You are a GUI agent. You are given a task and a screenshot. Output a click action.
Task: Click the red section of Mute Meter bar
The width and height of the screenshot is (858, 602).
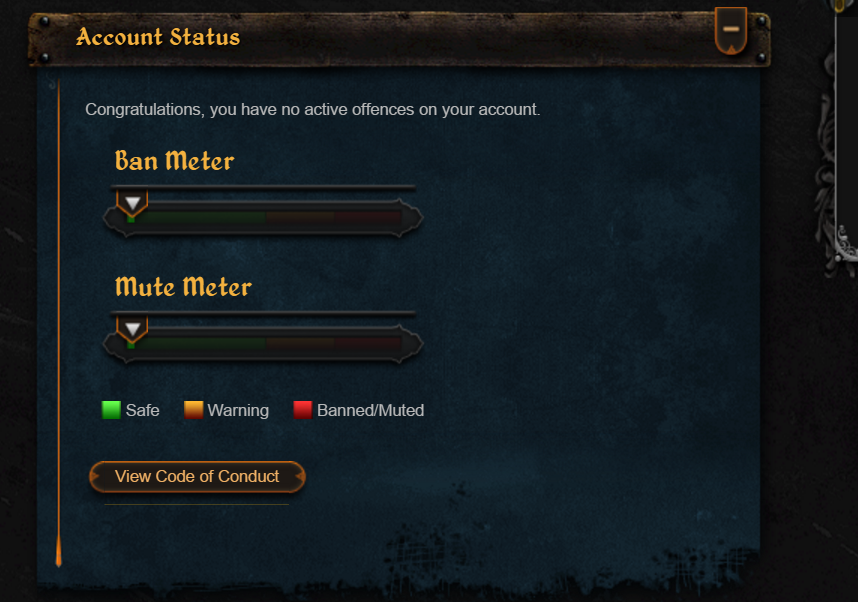(368, 343)
